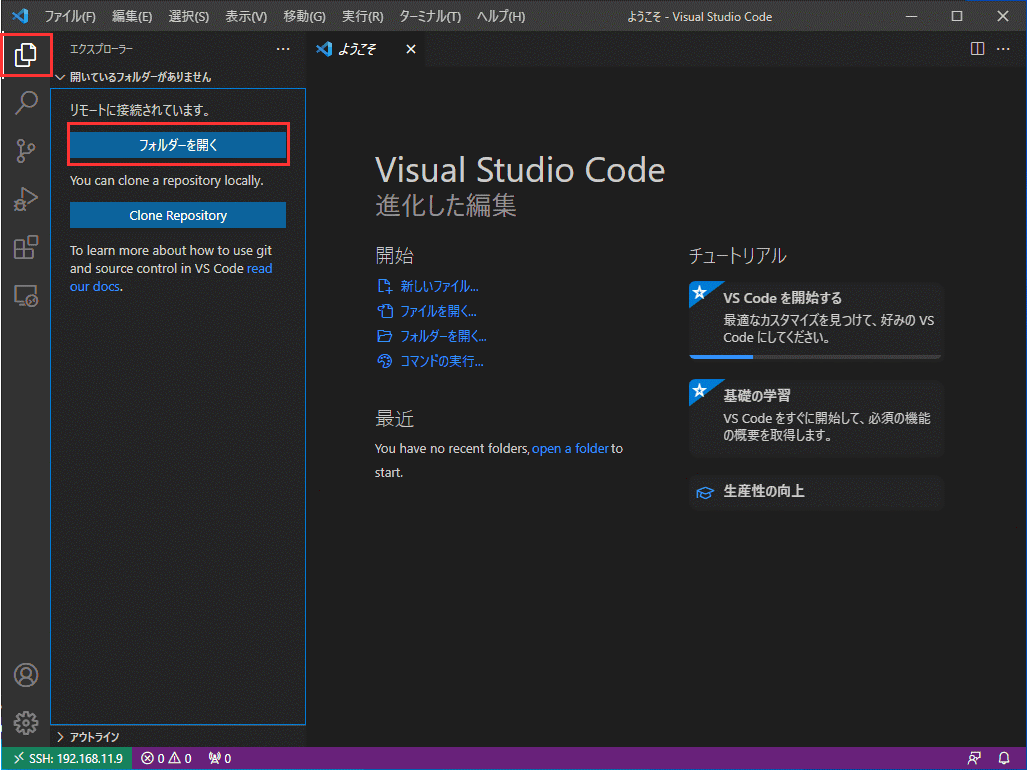Minimize the VS Code window

coord(911,16)
